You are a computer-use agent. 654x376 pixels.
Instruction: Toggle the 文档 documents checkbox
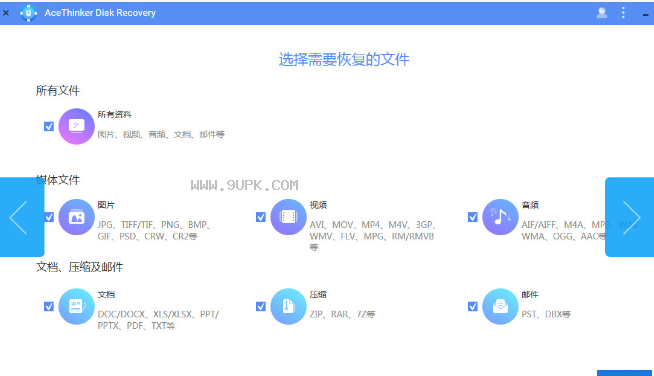click(x=49, y=306)
